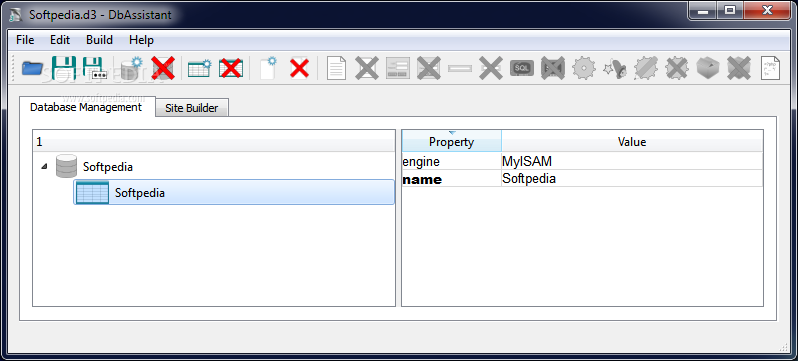Click the PHP script page icon
The height and width of the screenshot is (361, 798).
pyautogui.click(x=771, y=68)
